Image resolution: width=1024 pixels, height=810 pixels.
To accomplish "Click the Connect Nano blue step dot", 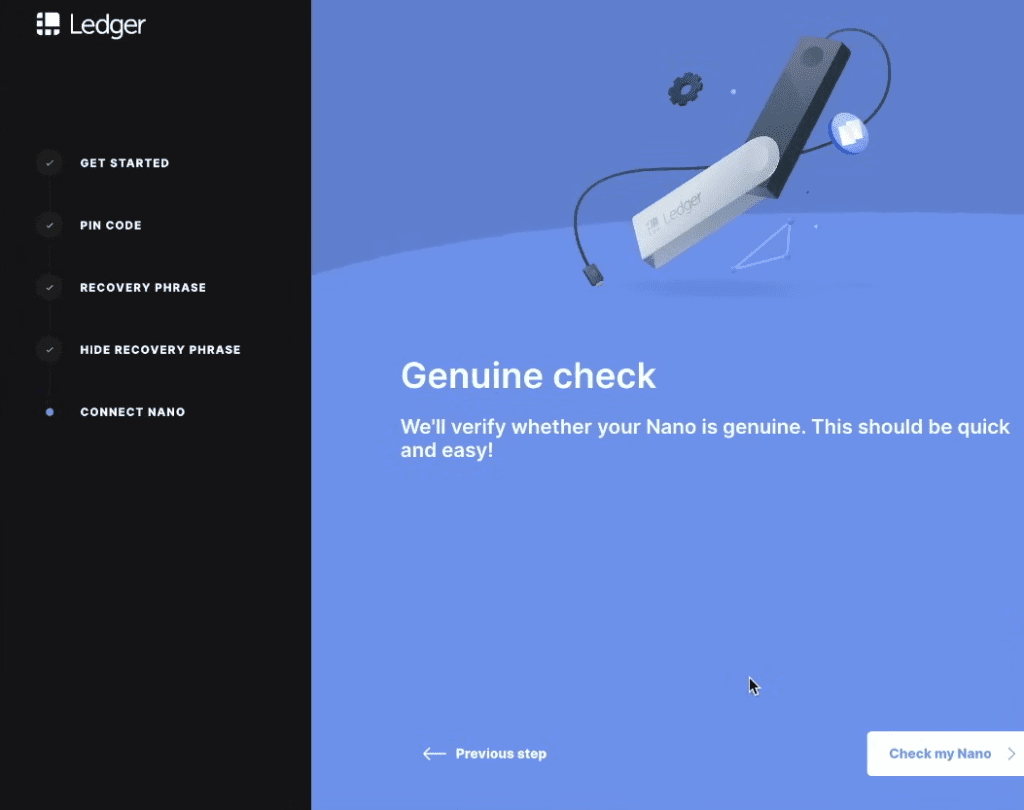I will [x=50, y=412].
